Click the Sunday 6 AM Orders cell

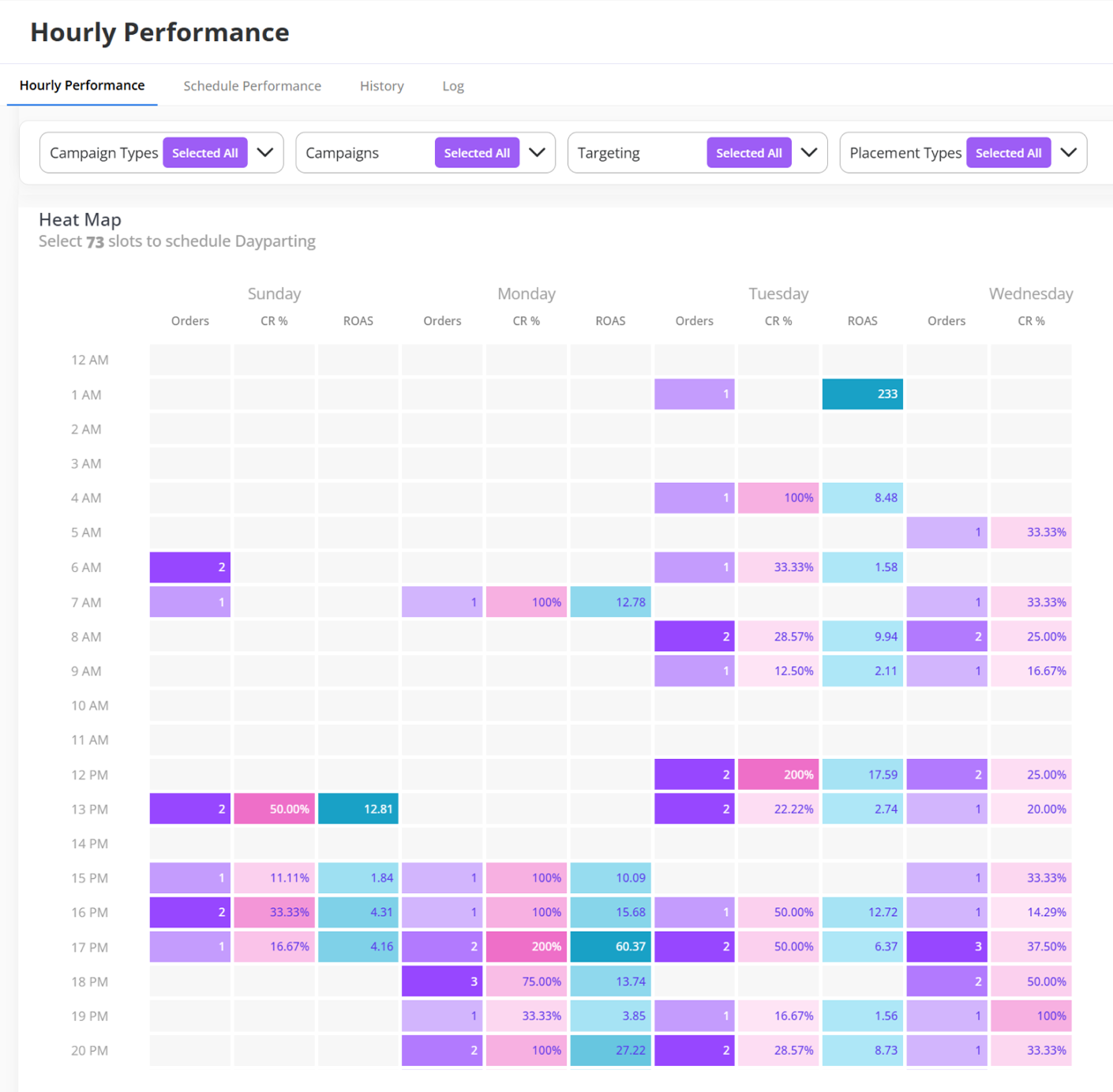[190, 567]
